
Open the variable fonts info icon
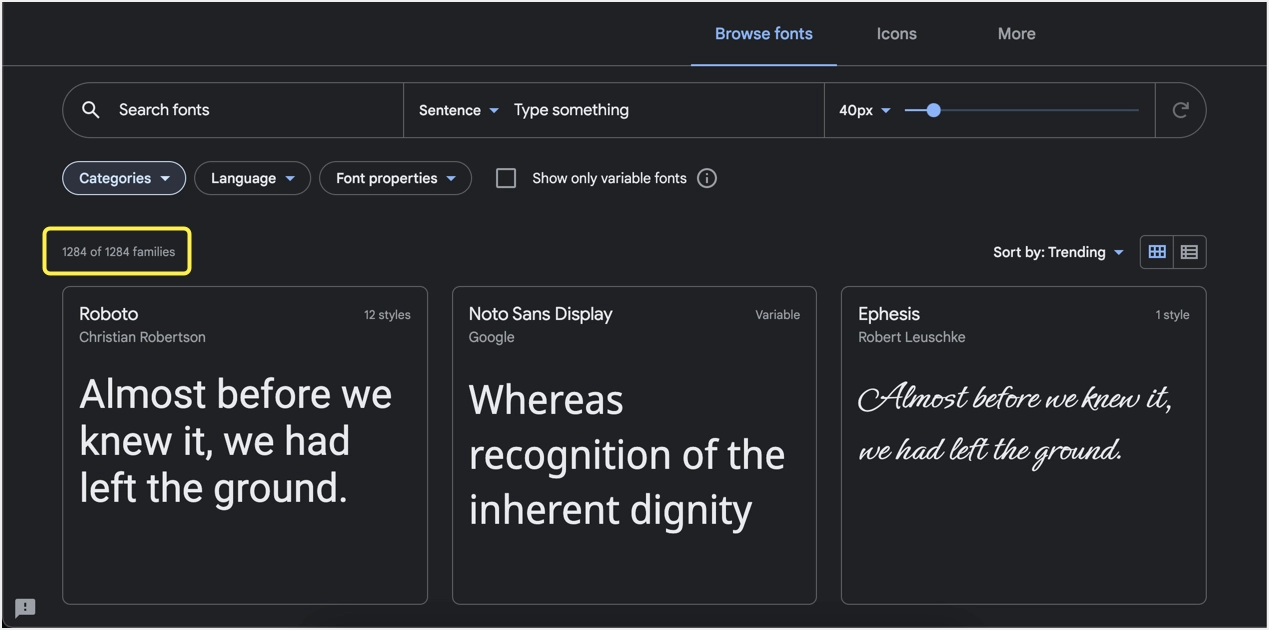(x=707, y=178)
